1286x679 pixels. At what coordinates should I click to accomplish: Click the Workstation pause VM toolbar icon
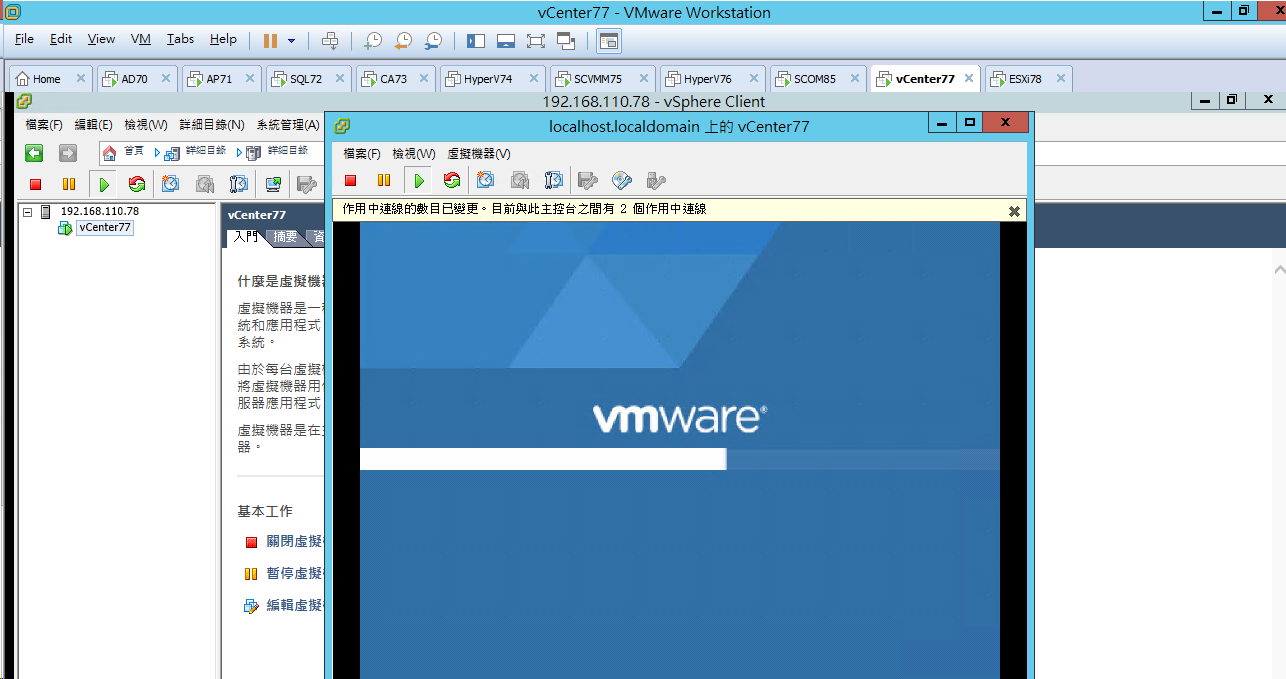pyautogui.click(x=270, y=41)
